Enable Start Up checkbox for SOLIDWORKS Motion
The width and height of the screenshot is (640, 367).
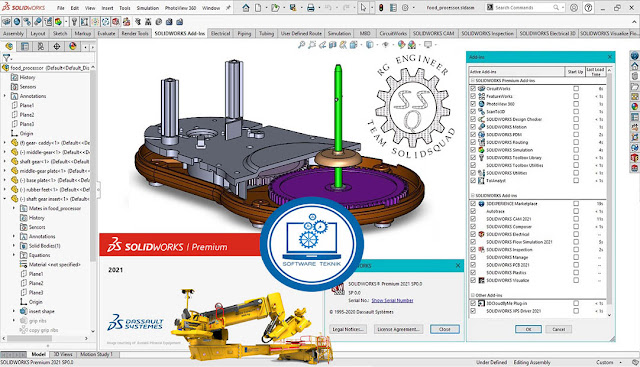(x=576, y=127)
